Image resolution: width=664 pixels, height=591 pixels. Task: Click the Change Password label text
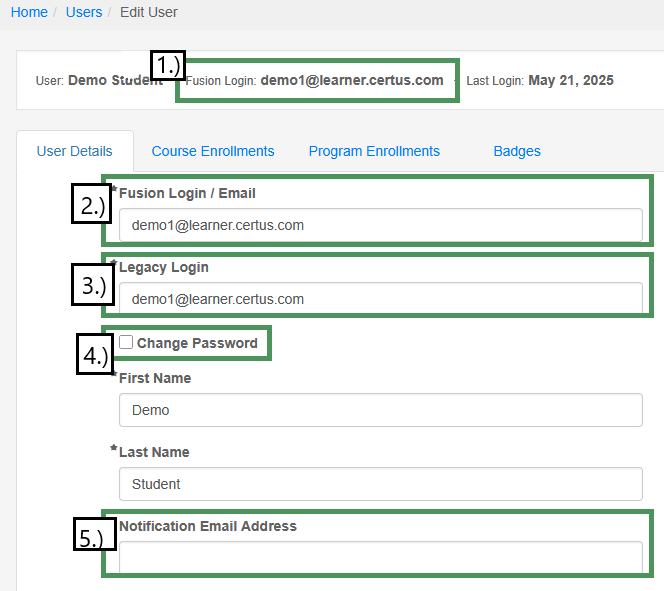click(x=197, y=343)
